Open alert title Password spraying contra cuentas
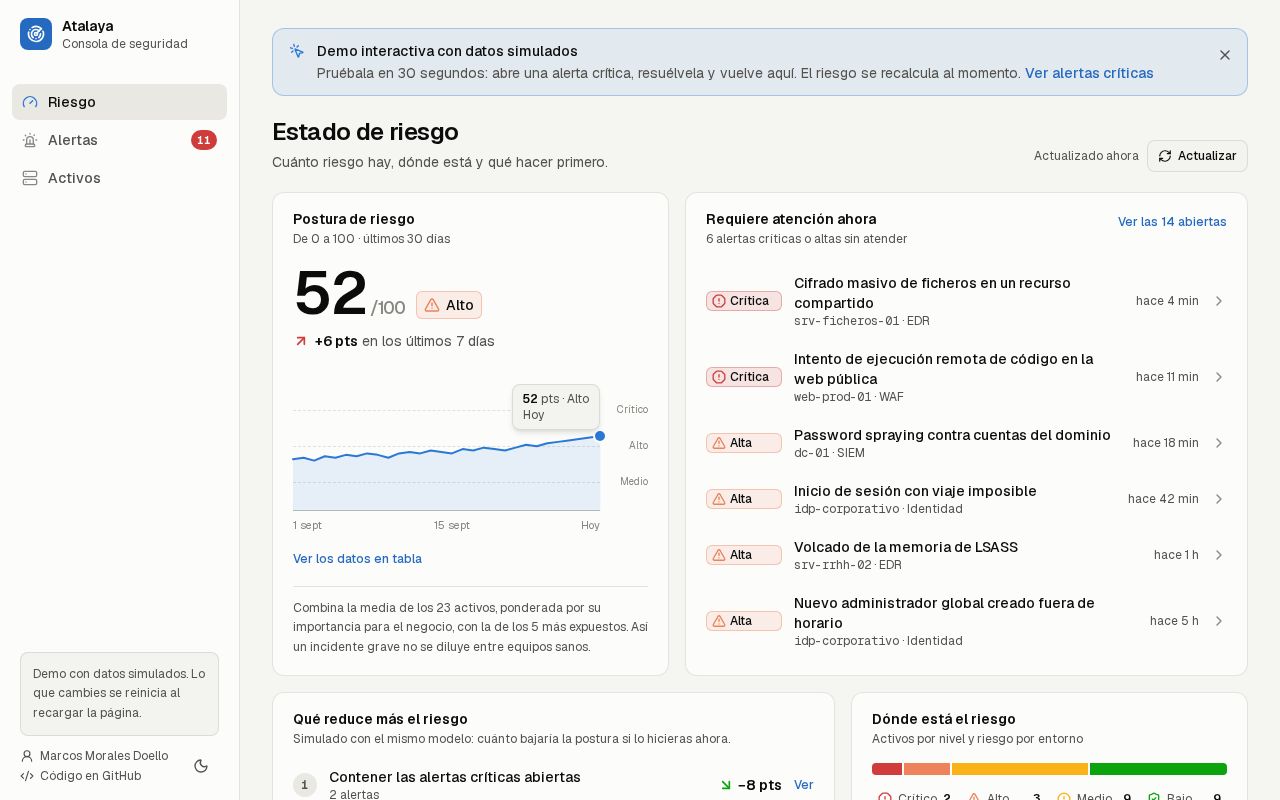Viewport: 1280px width, 800px height. pos(952,435)
